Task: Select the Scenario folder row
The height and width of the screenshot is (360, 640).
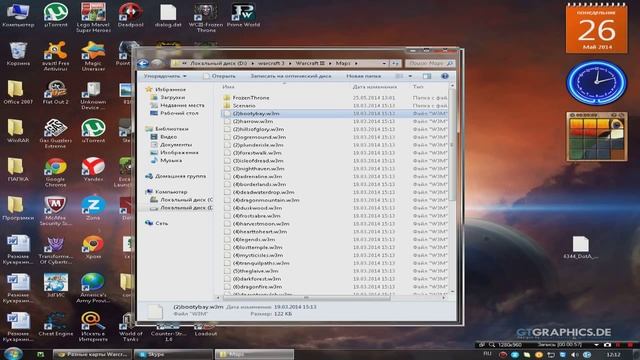Action: pos(335,105)
